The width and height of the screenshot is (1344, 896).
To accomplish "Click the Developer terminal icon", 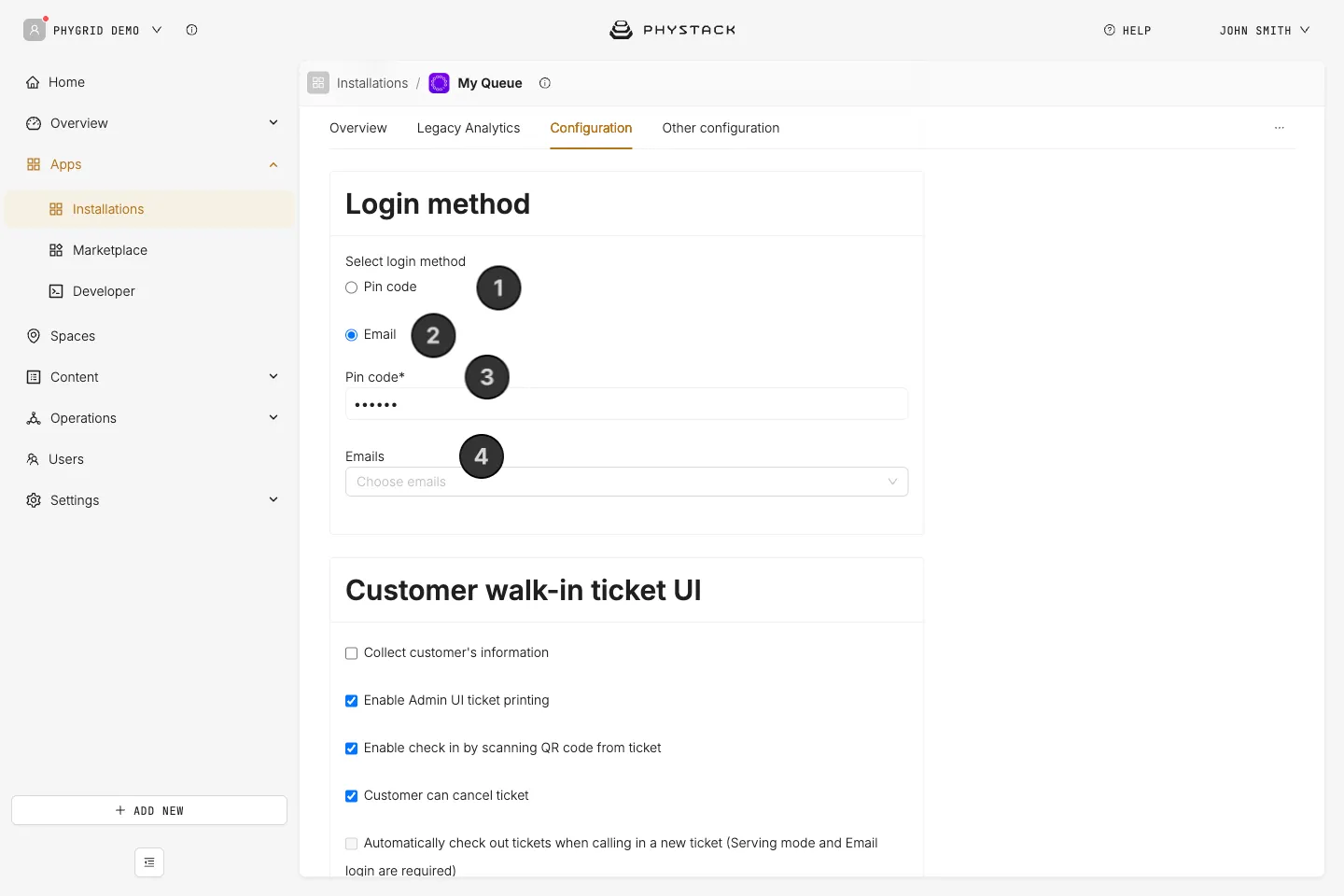I will pos(56,291).
